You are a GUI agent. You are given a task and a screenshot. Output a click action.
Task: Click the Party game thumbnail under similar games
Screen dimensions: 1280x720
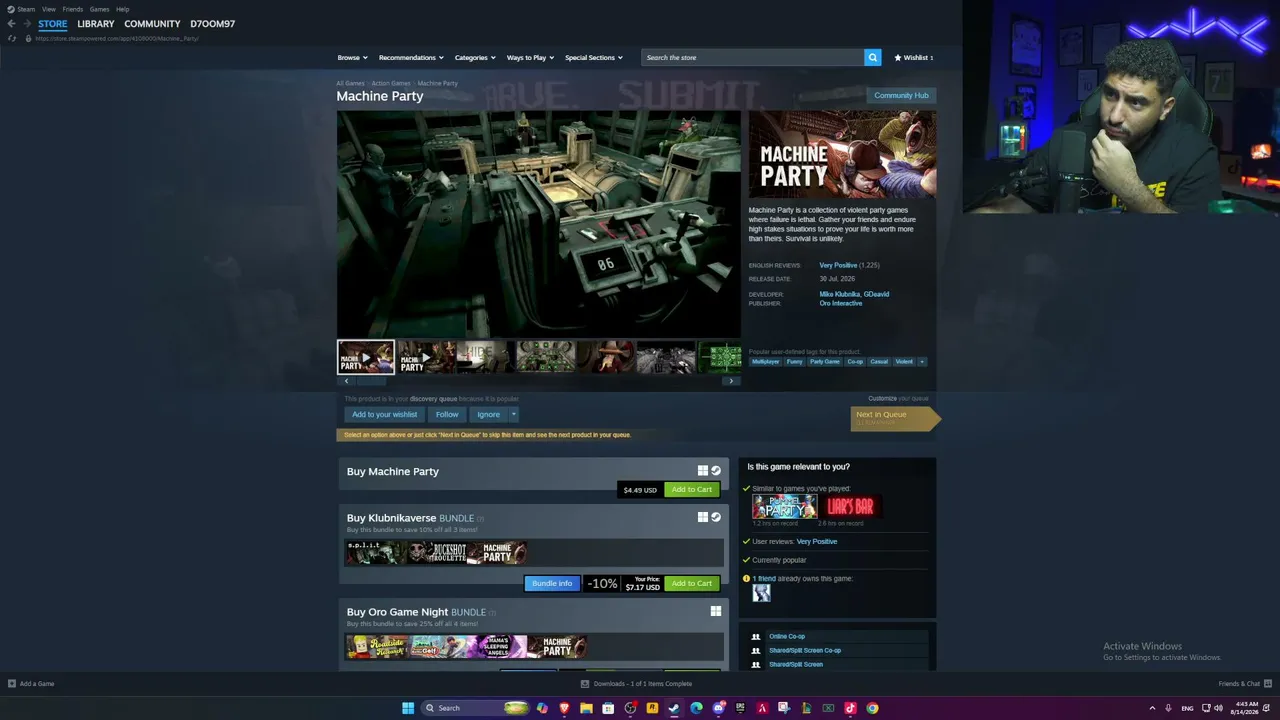click(x=785, y=507)
